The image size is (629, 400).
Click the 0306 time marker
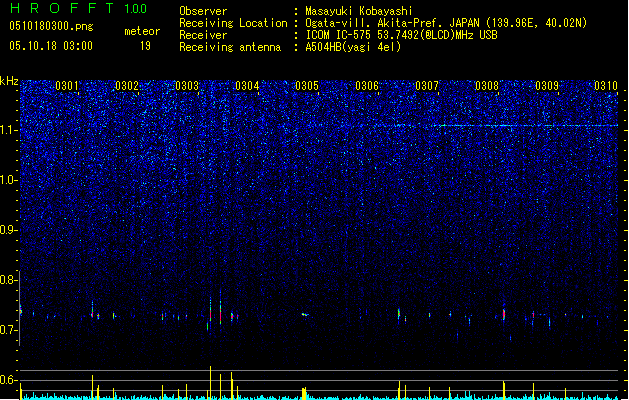pyautogui.click(x=367, y=86)
